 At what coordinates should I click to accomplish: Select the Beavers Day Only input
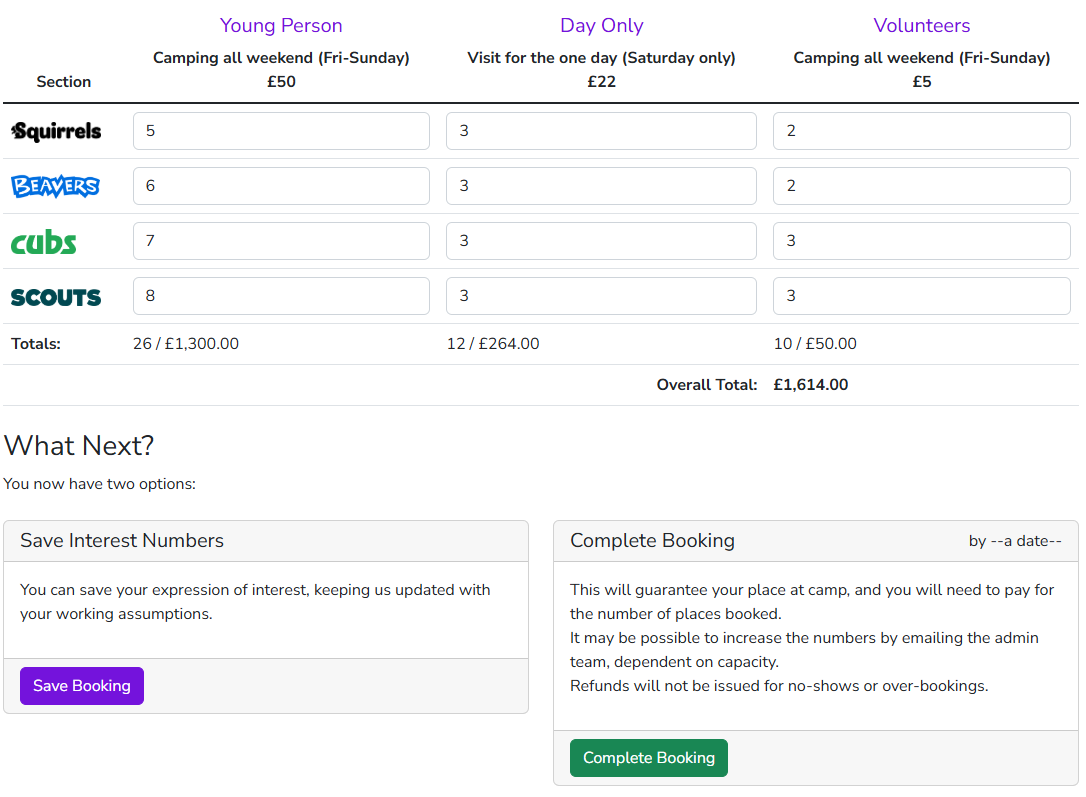tap(601, 186)
